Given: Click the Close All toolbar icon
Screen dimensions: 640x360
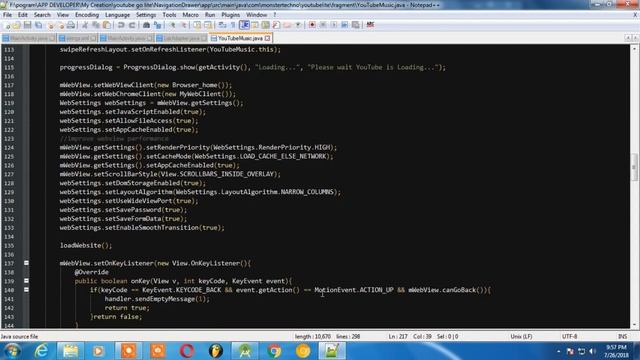Looking at the screenshot, I should (x=60, y=25).
